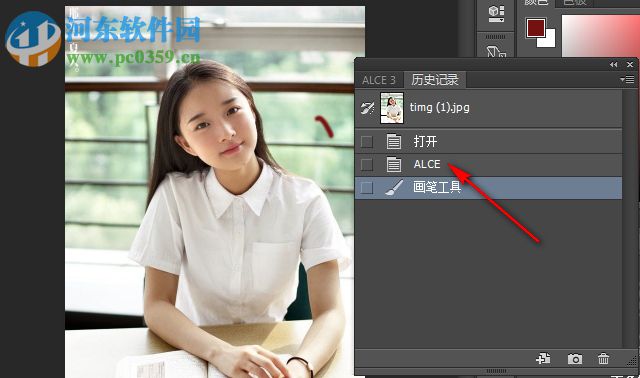Viewport: 640px width, 378px height.
Task: Switch to the ALCE 3 tab
Action: coord(379,80)
